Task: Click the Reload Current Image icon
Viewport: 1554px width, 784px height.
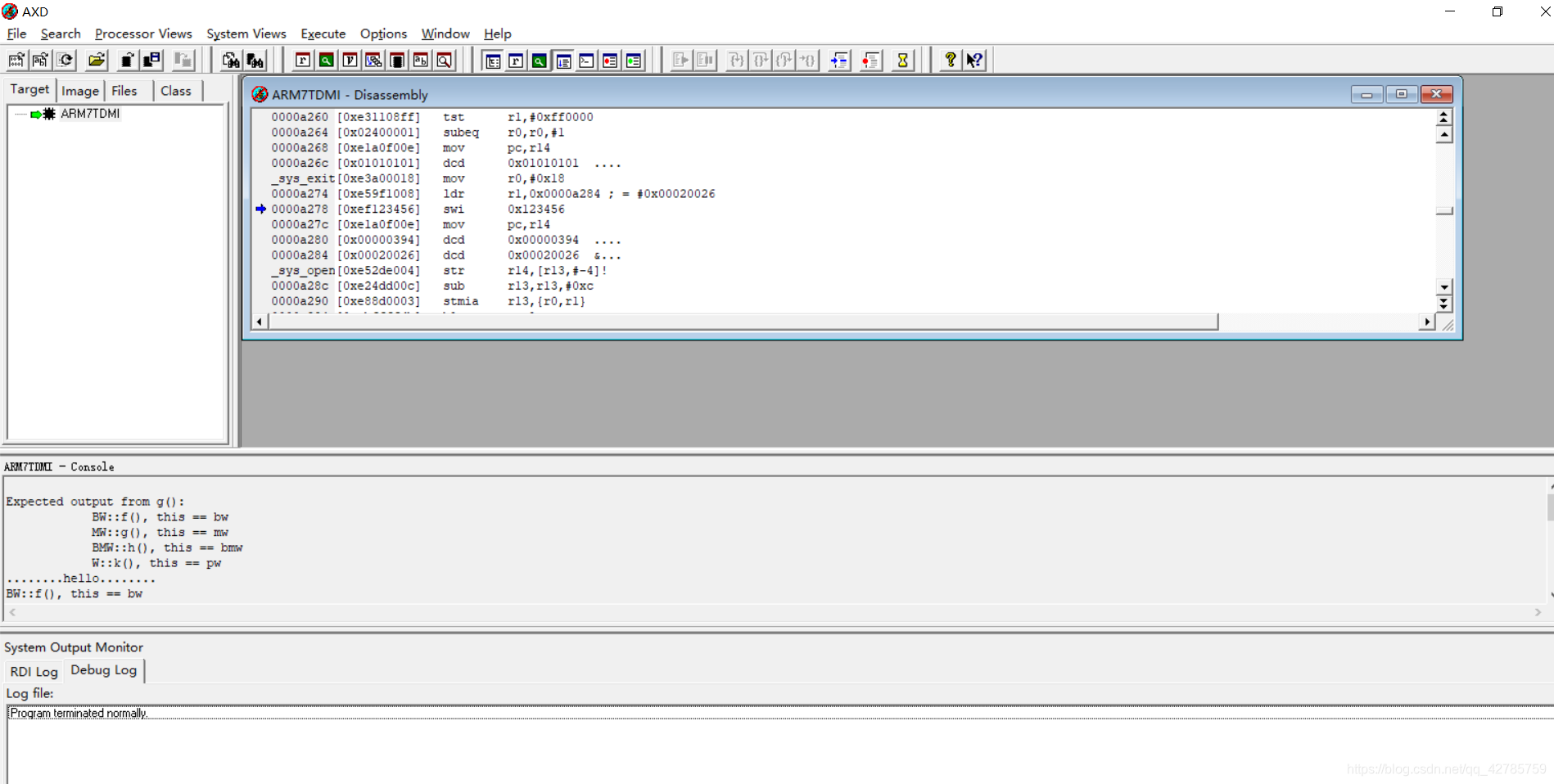Action: point(65,60)
